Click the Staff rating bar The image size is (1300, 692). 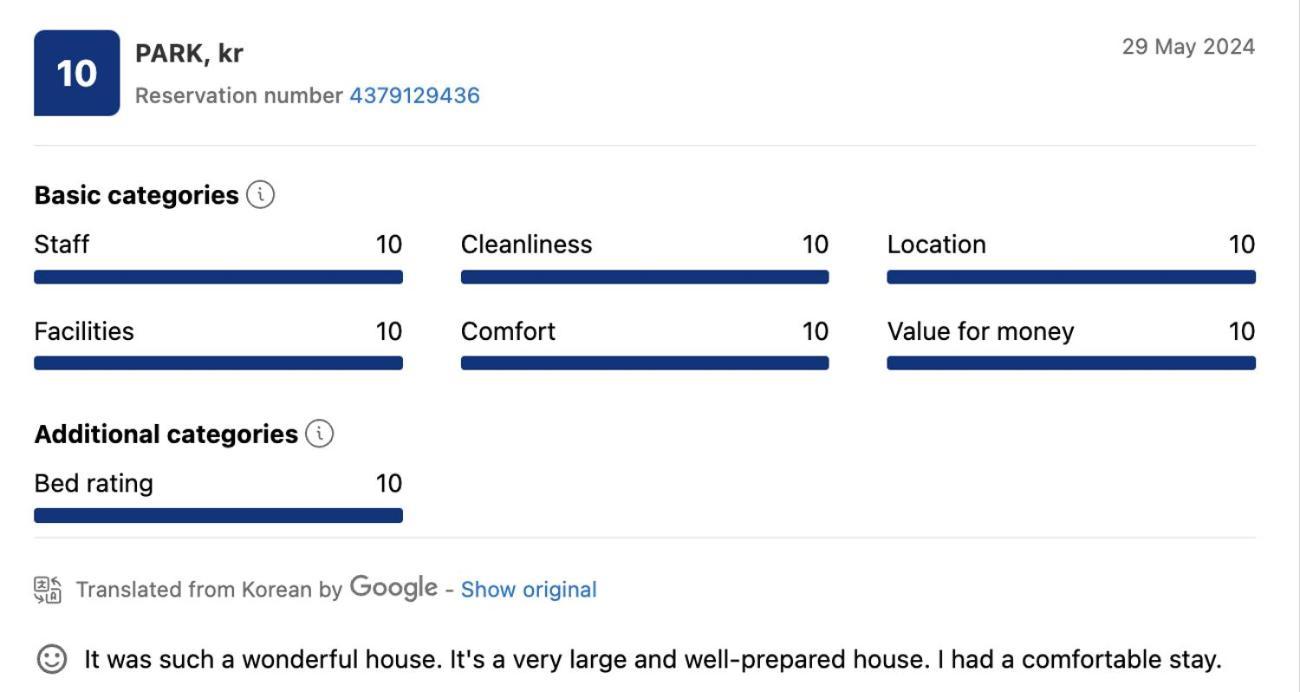click(218, 277)
